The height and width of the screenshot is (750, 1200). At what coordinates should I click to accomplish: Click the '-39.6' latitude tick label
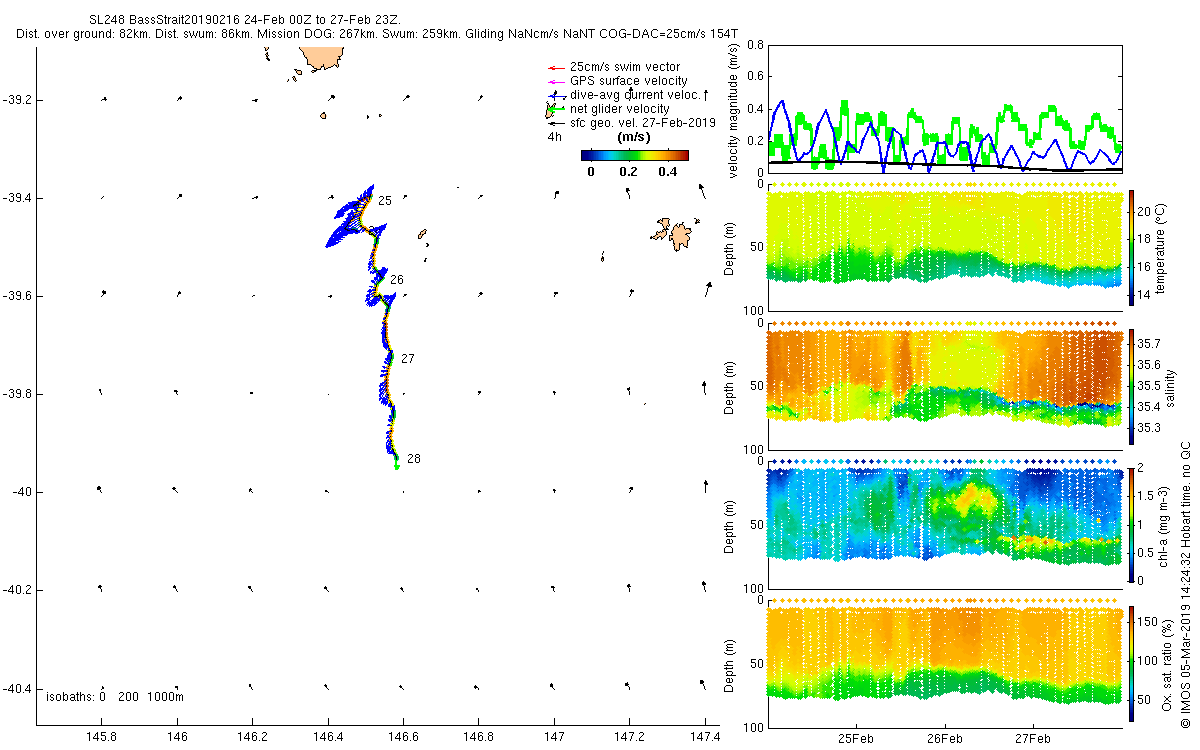pyautogui.click(x=18, y=296)
